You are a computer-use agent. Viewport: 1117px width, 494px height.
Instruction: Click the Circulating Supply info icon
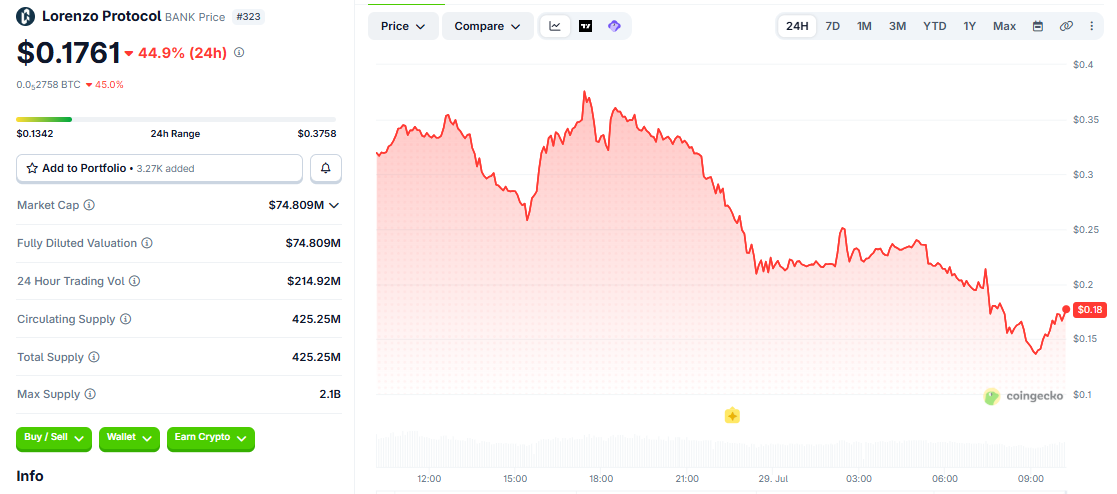pyautogui.click(x=125, y=319)
